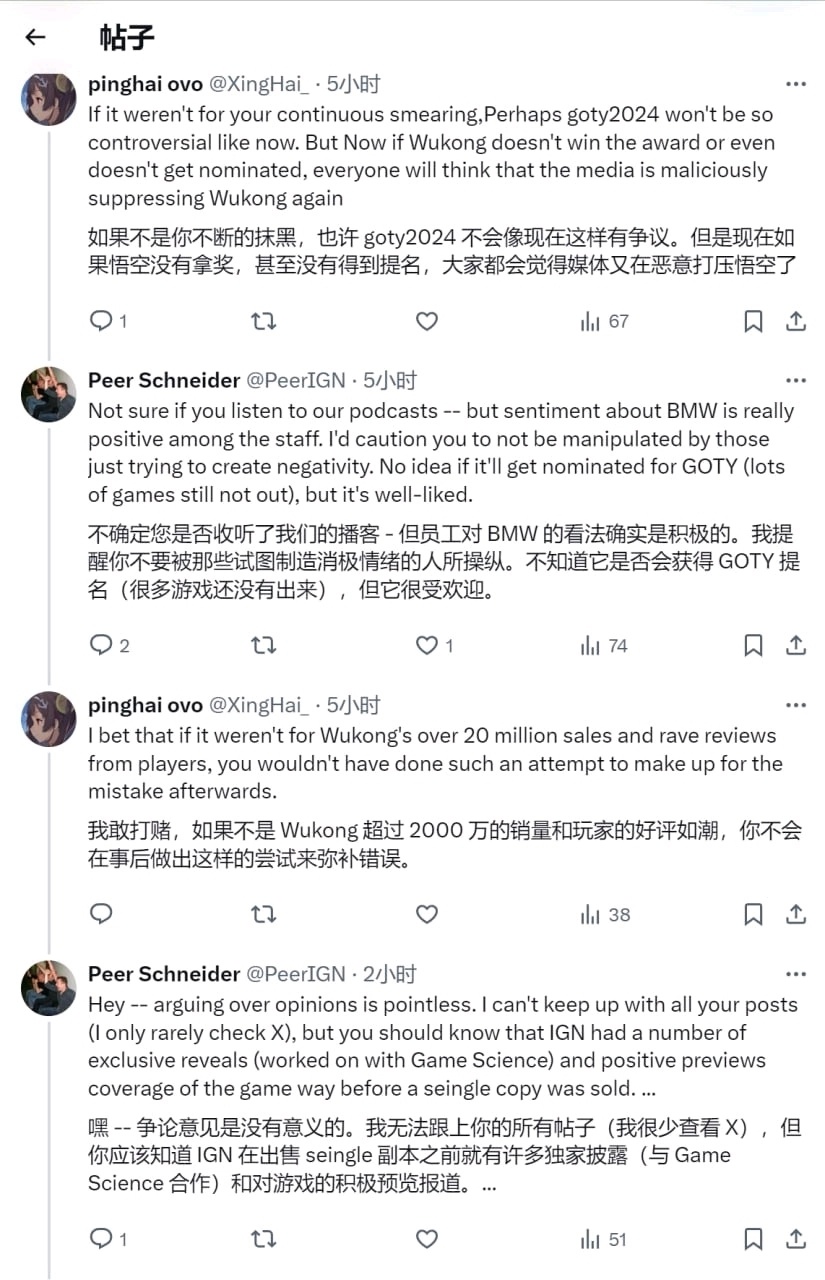Tap the back arrow at top

(x=36, y=38)
